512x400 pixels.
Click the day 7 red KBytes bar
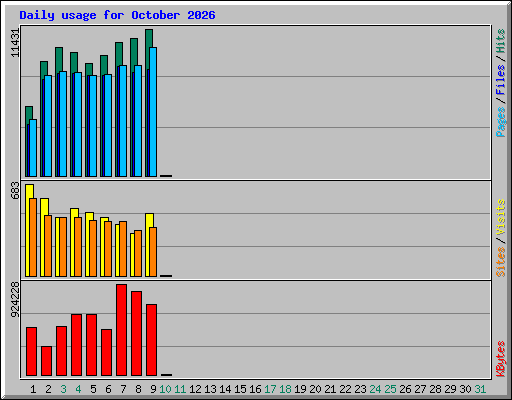121,330
